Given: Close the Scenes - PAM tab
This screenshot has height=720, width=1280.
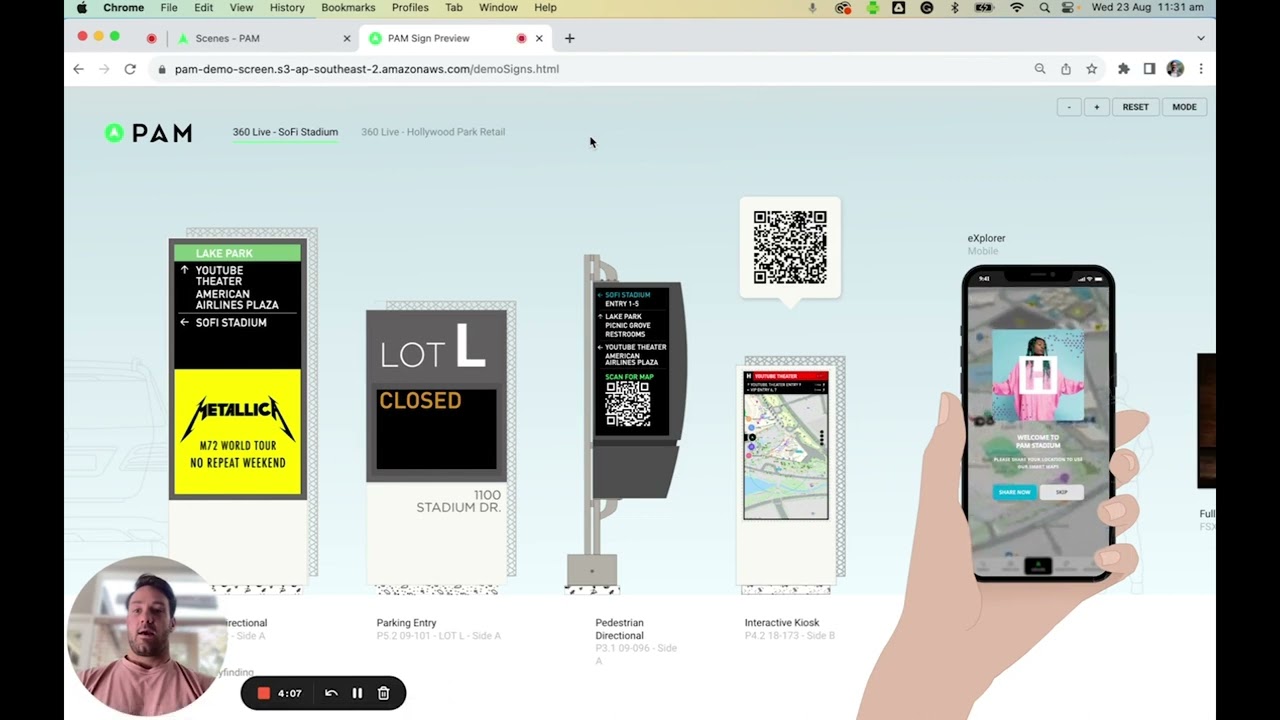Looking at the screenshot, I should click(x=347, y=38).
